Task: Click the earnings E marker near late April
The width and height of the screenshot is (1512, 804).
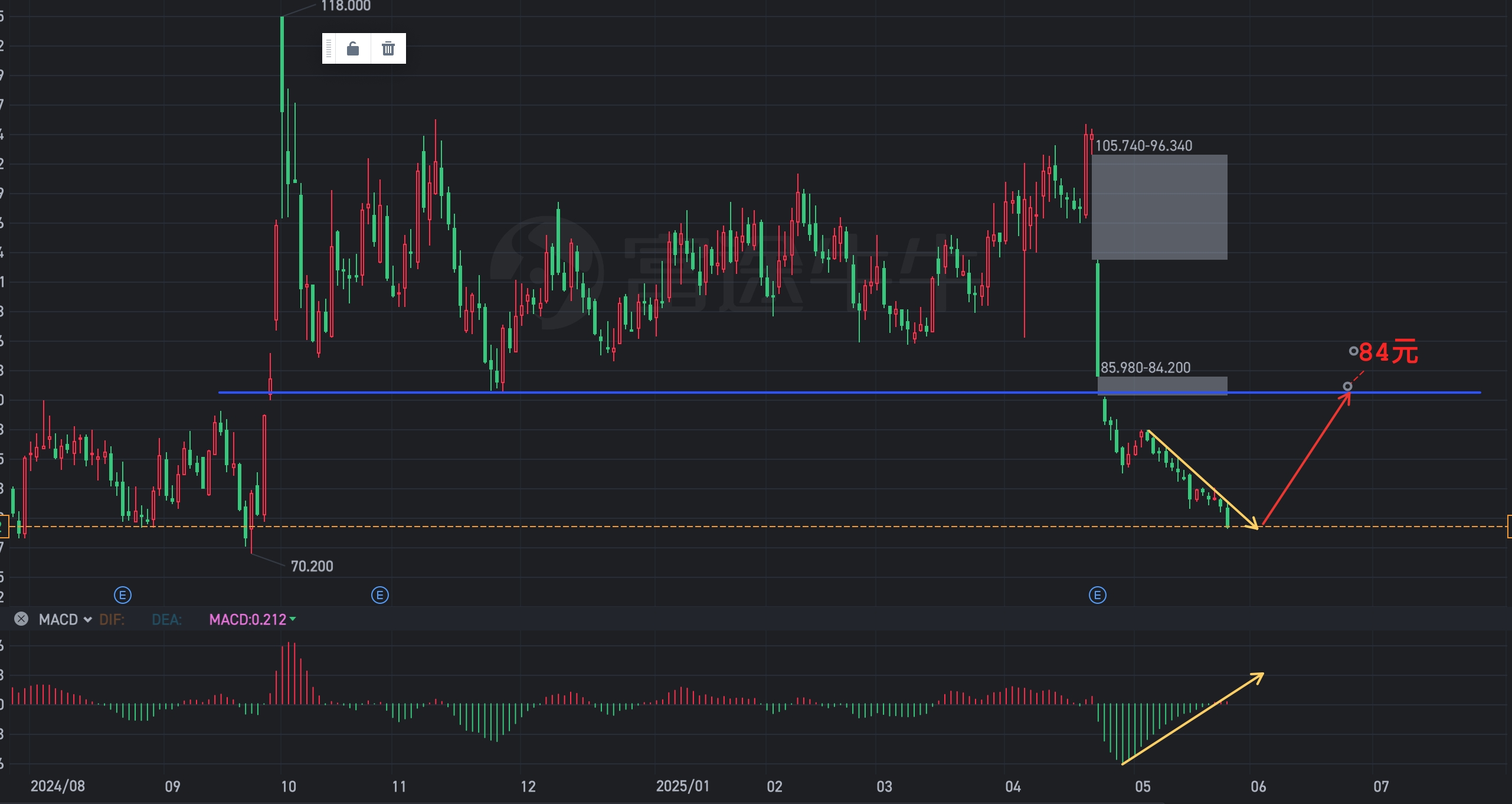Action: click(1097, 595)
